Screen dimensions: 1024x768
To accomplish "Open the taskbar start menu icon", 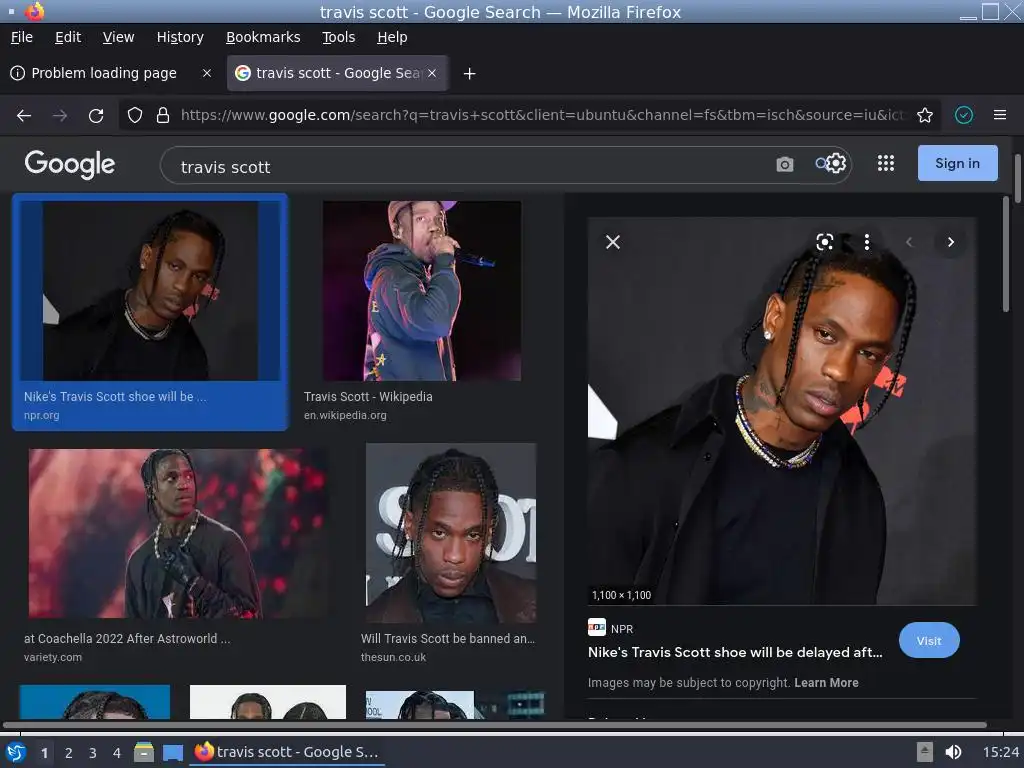I will 16,752.
